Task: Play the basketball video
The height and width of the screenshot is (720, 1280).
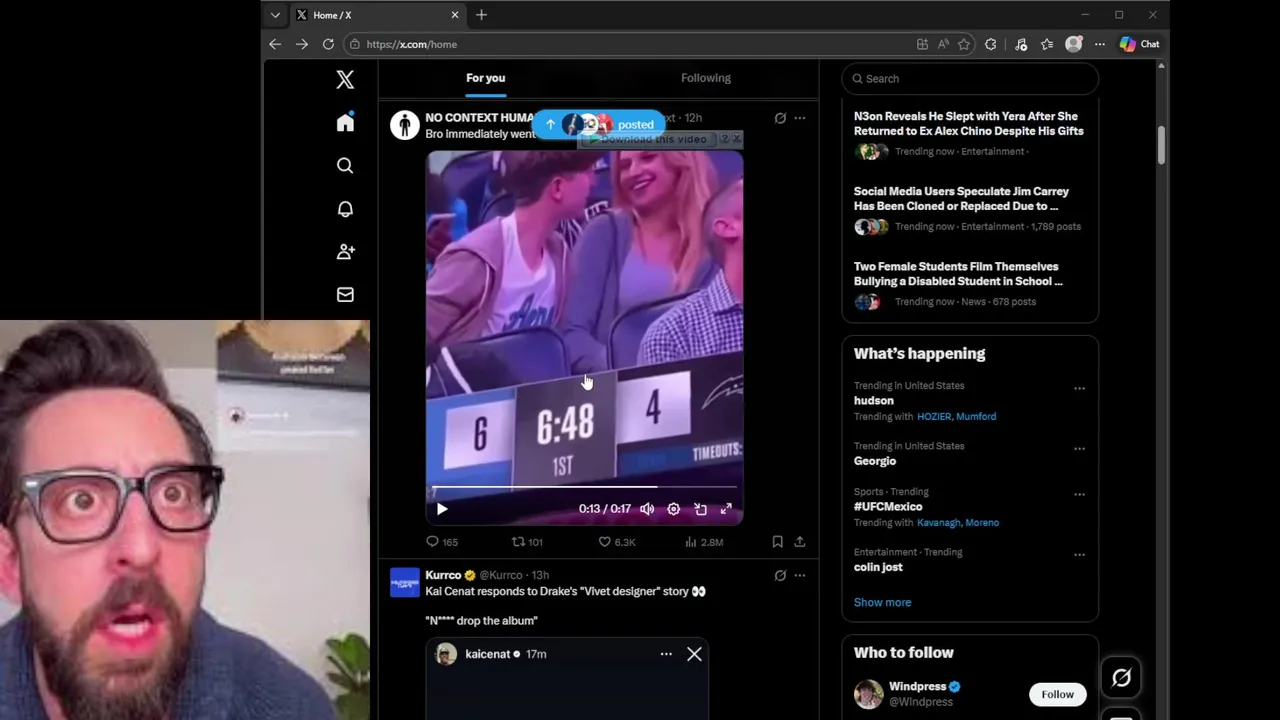Action: tap(442, 509)
